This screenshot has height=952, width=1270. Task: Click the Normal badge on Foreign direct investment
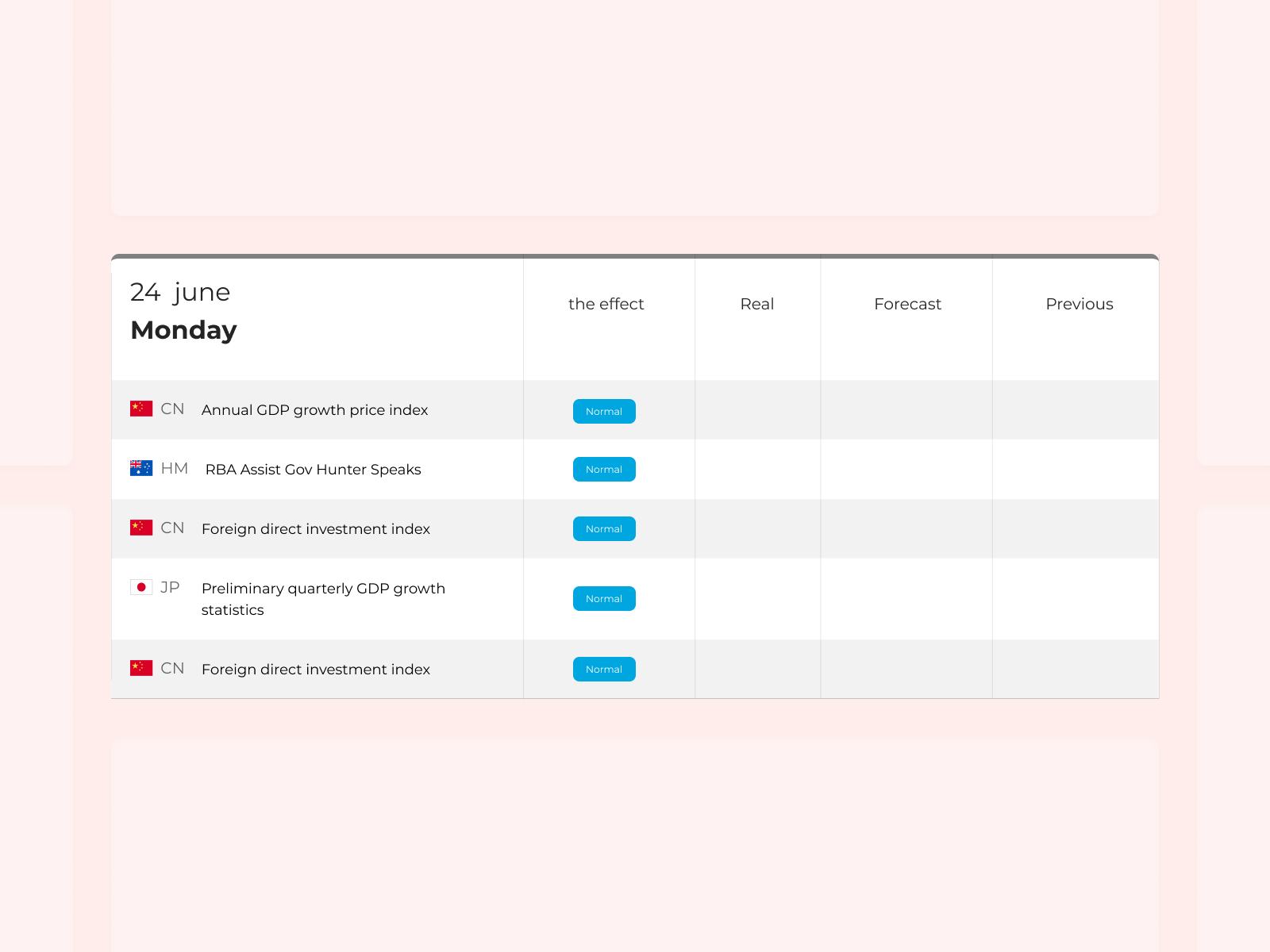coord(604,528)
